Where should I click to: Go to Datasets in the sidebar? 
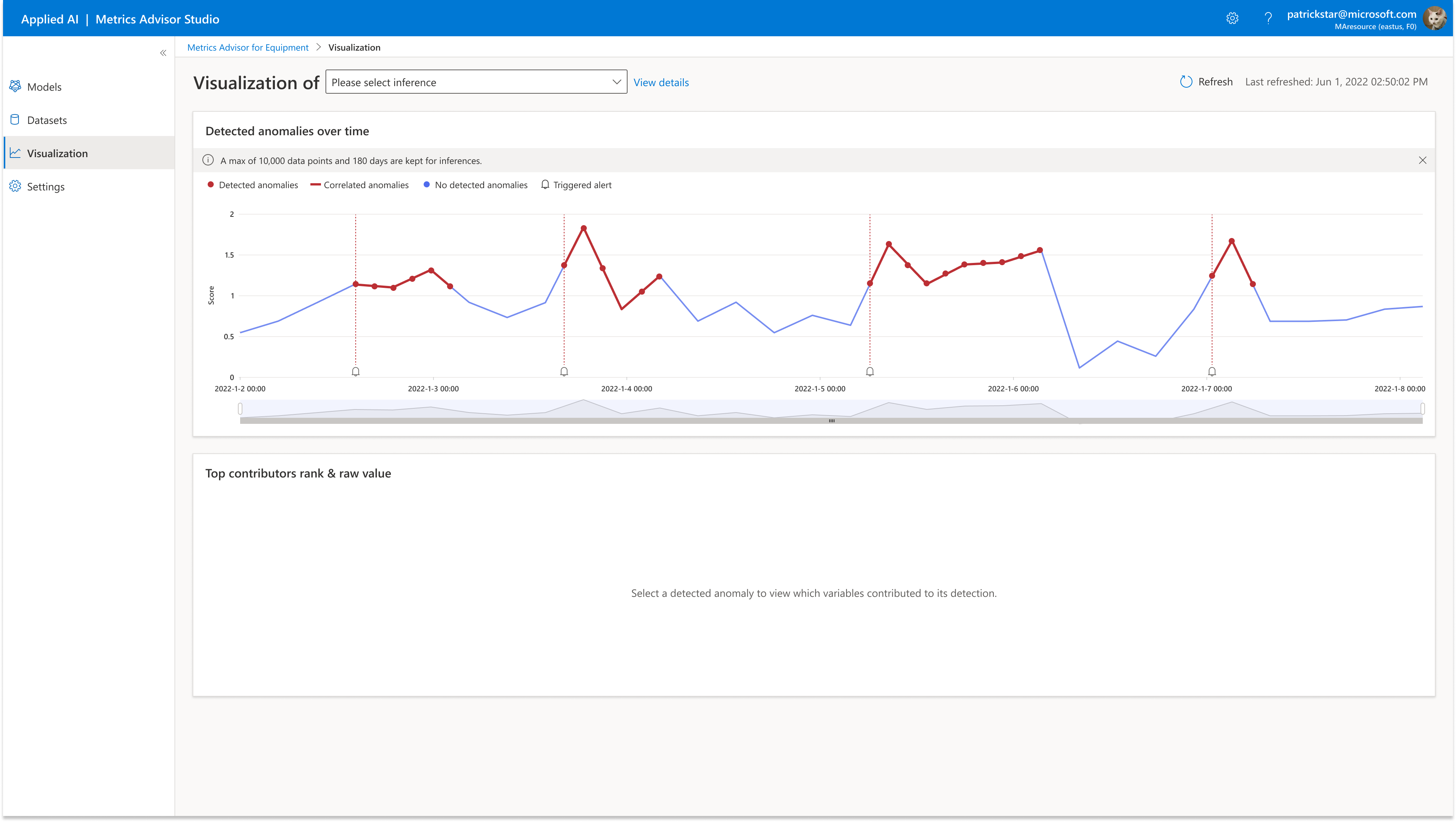coord(46,121)
